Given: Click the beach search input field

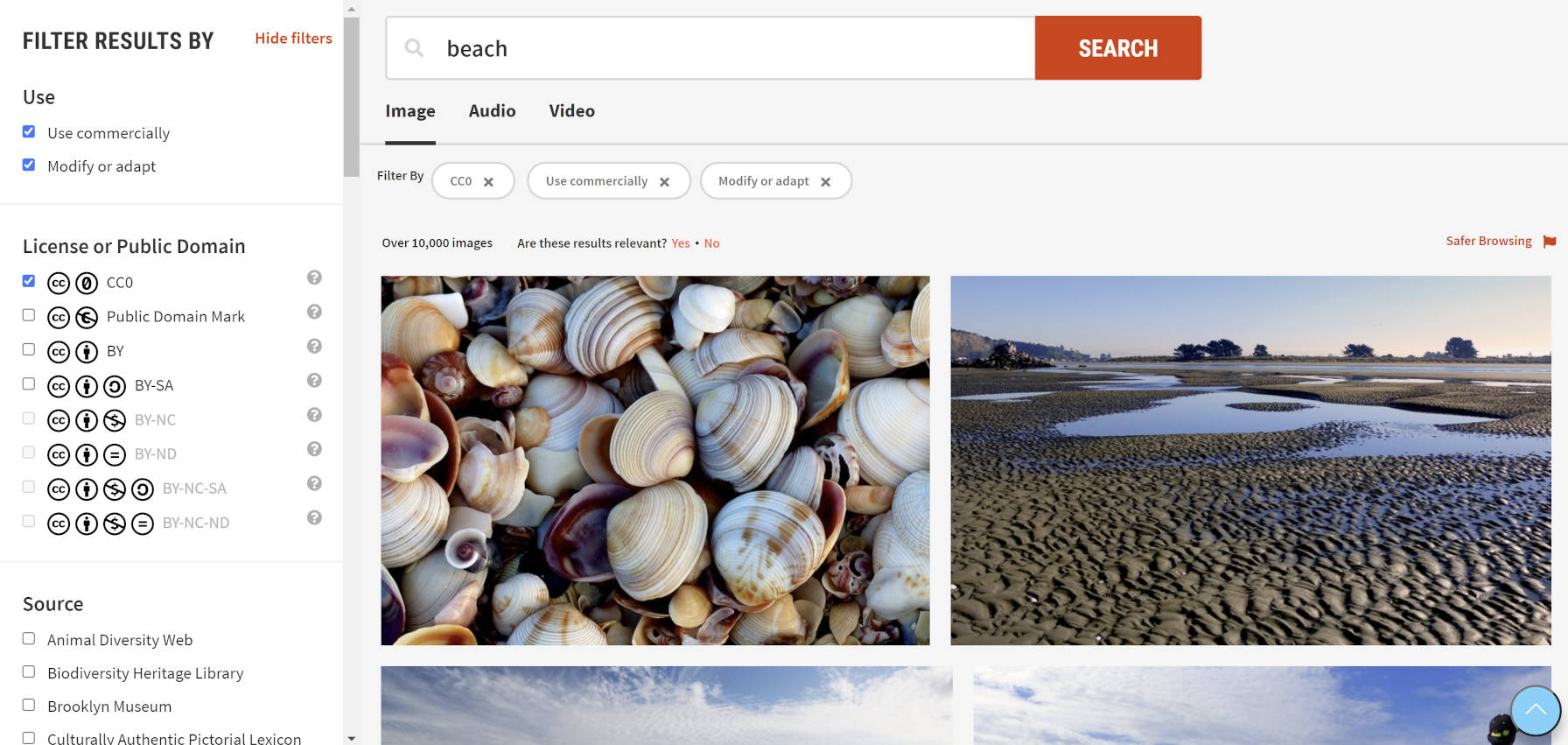Looking at the screenshot, I should [710, 48].
